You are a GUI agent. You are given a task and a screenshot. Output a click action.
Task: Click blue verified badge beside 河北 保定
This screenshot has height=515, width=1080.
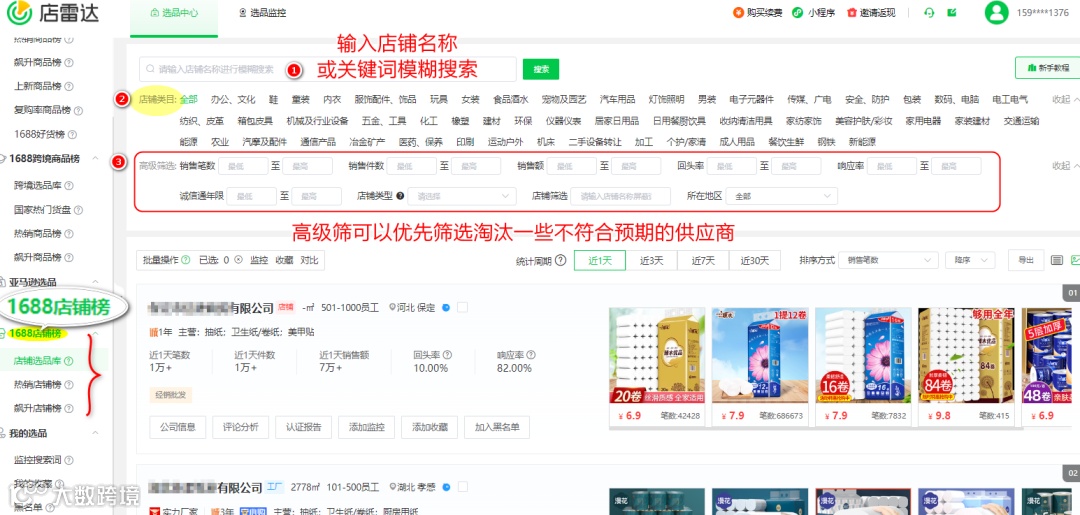click(446, 307)
